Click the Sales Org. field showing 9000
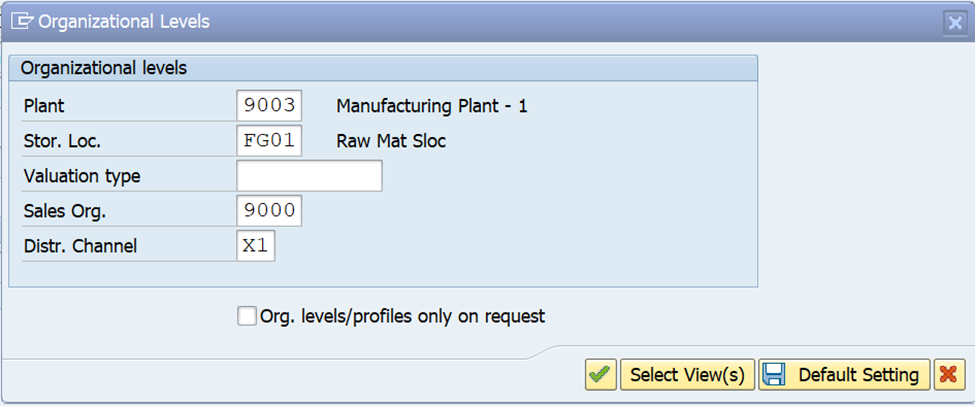The width and height of the screenshot is (975, 406). [270, 211]
